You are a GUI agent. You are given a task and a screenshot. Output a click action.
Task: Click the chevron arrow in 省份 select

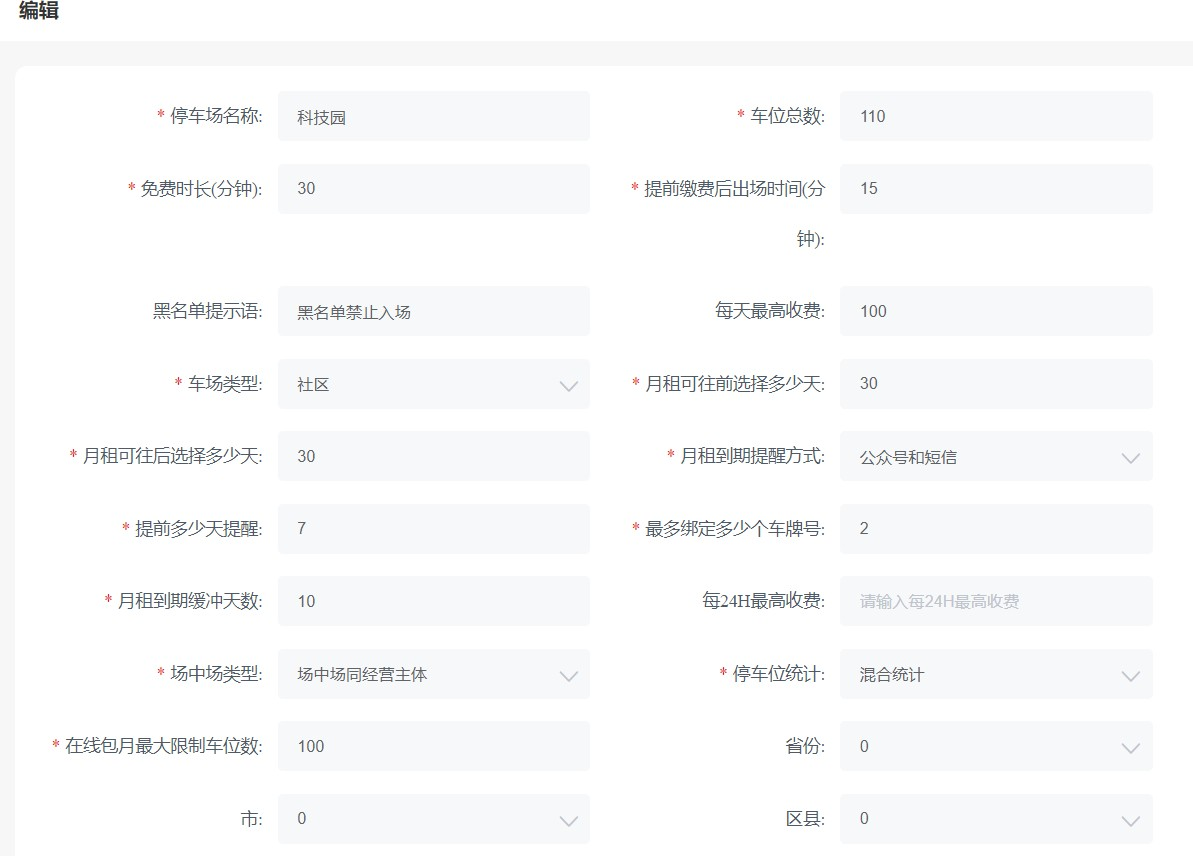(x=1131, y=748)
